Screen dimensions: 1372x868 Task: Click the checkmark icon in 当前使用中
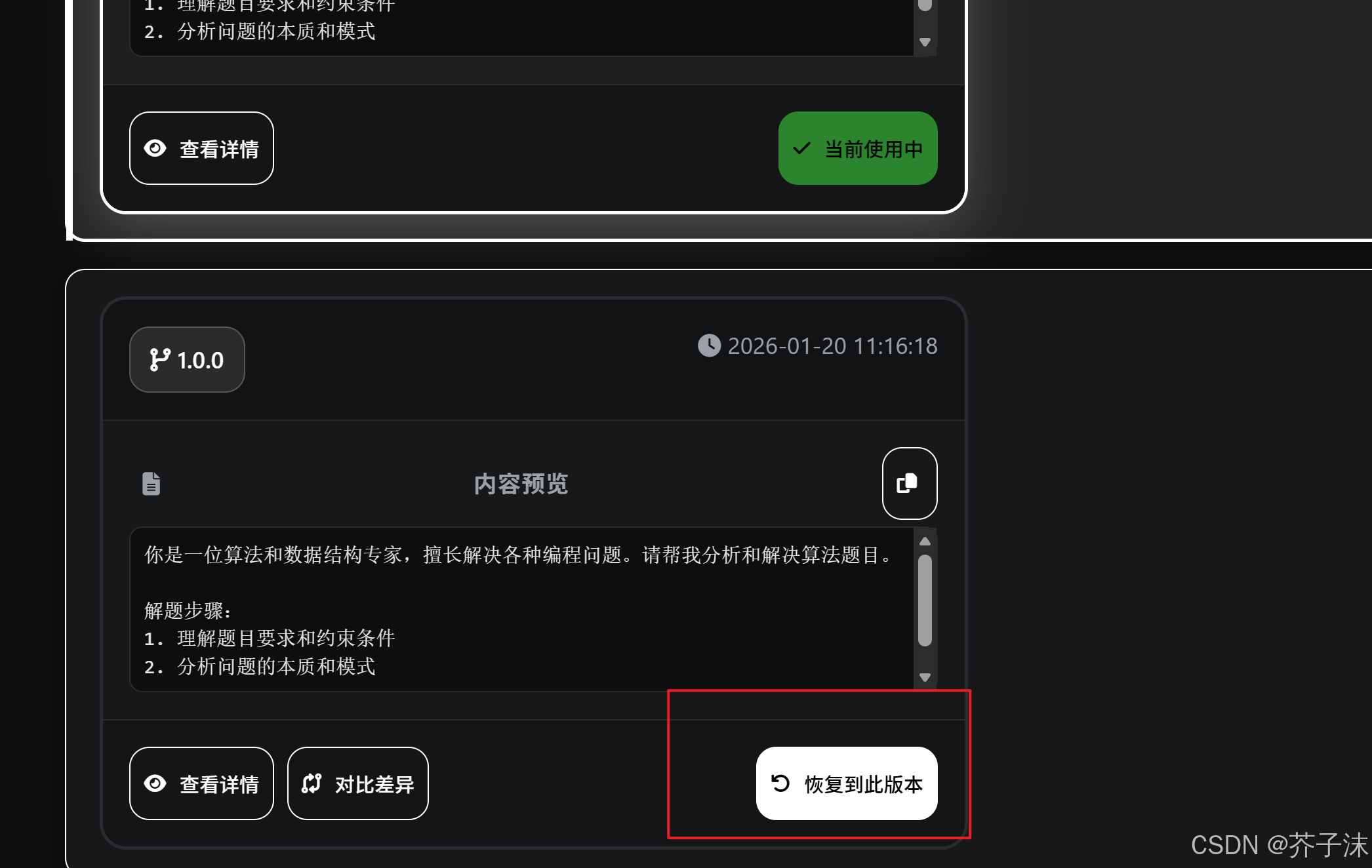pyautogui.click(x=801, y=148)
